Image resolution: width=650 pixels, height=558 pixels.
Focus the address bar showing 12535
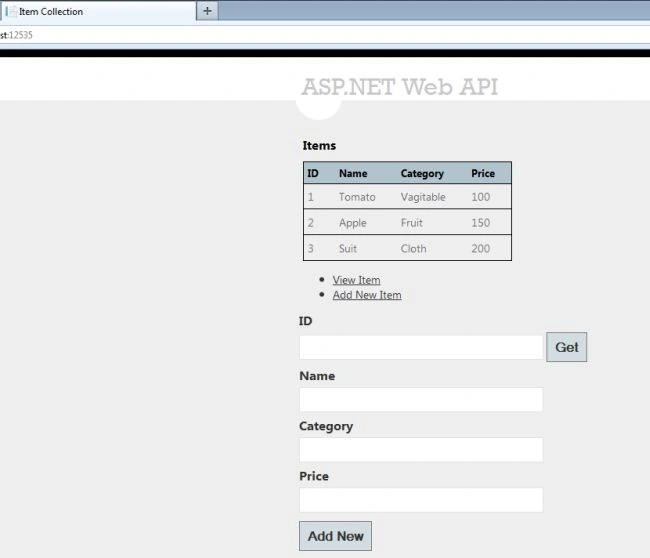pyautogui.click(x=325, y=35)
